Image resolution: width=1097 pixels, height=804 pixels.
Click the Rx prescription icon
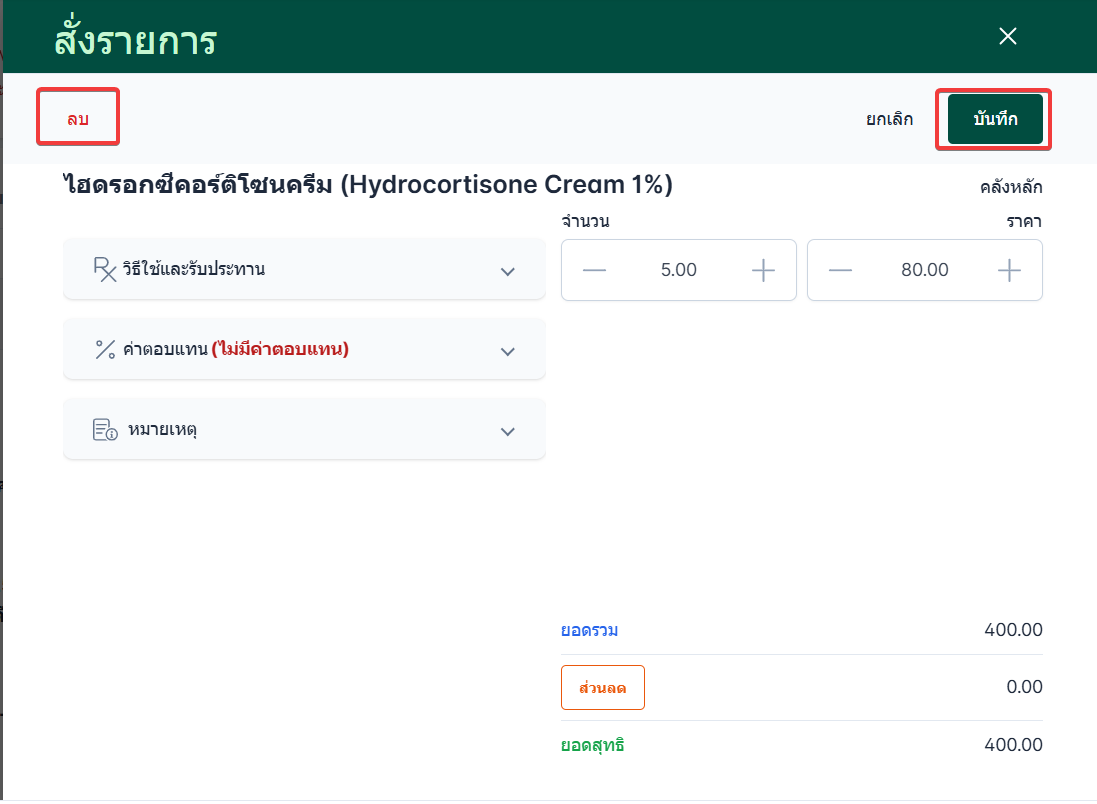click(105, 269)
